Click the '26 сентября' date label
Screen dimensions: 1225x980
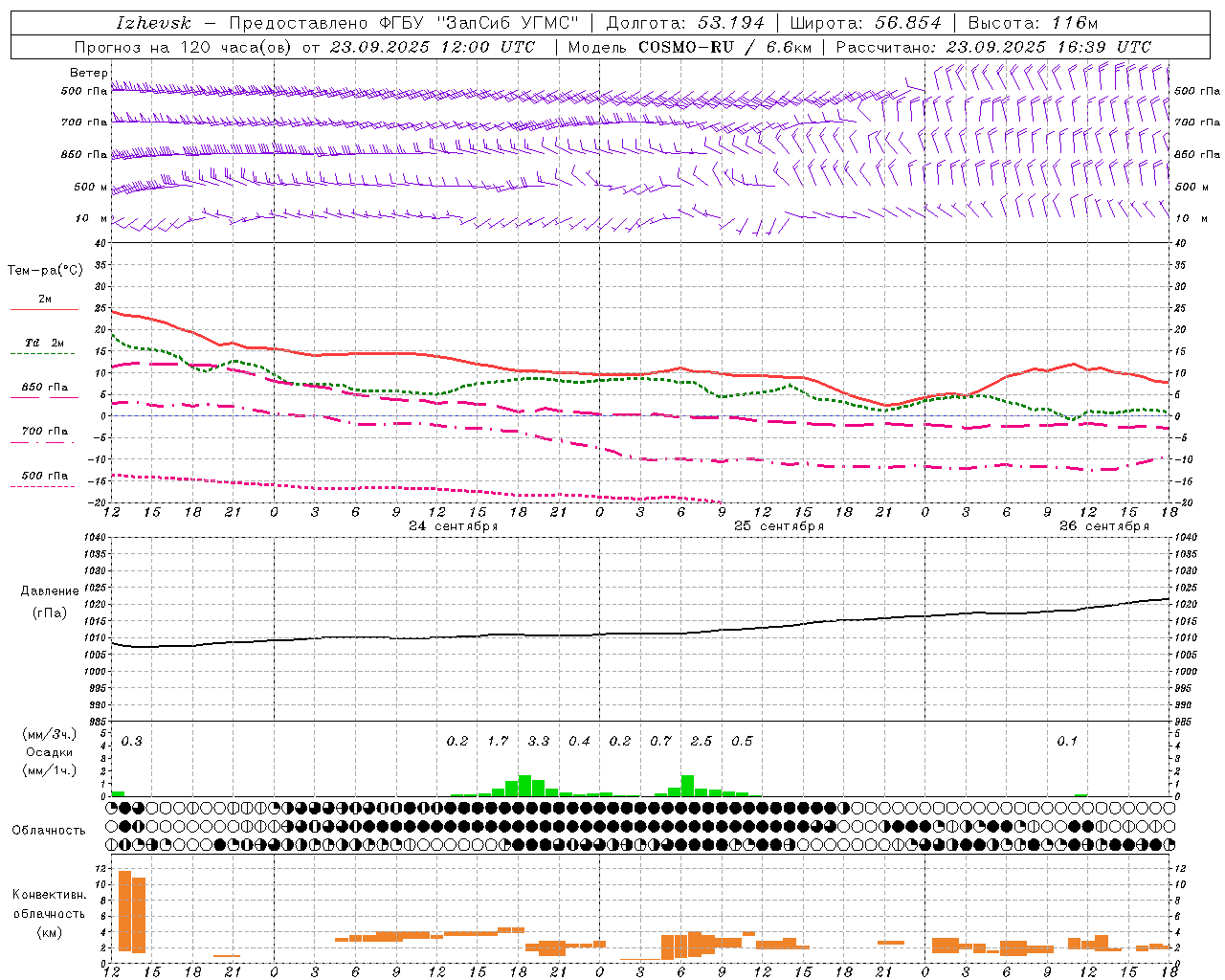(x=1104, y=526)
